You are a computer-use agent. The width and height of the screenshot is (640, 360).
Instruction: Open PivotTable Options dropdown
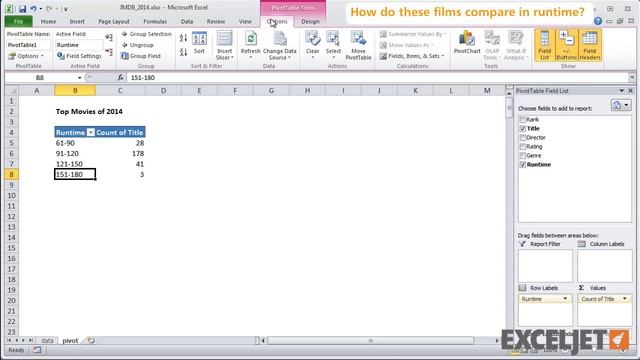point(26,56)
